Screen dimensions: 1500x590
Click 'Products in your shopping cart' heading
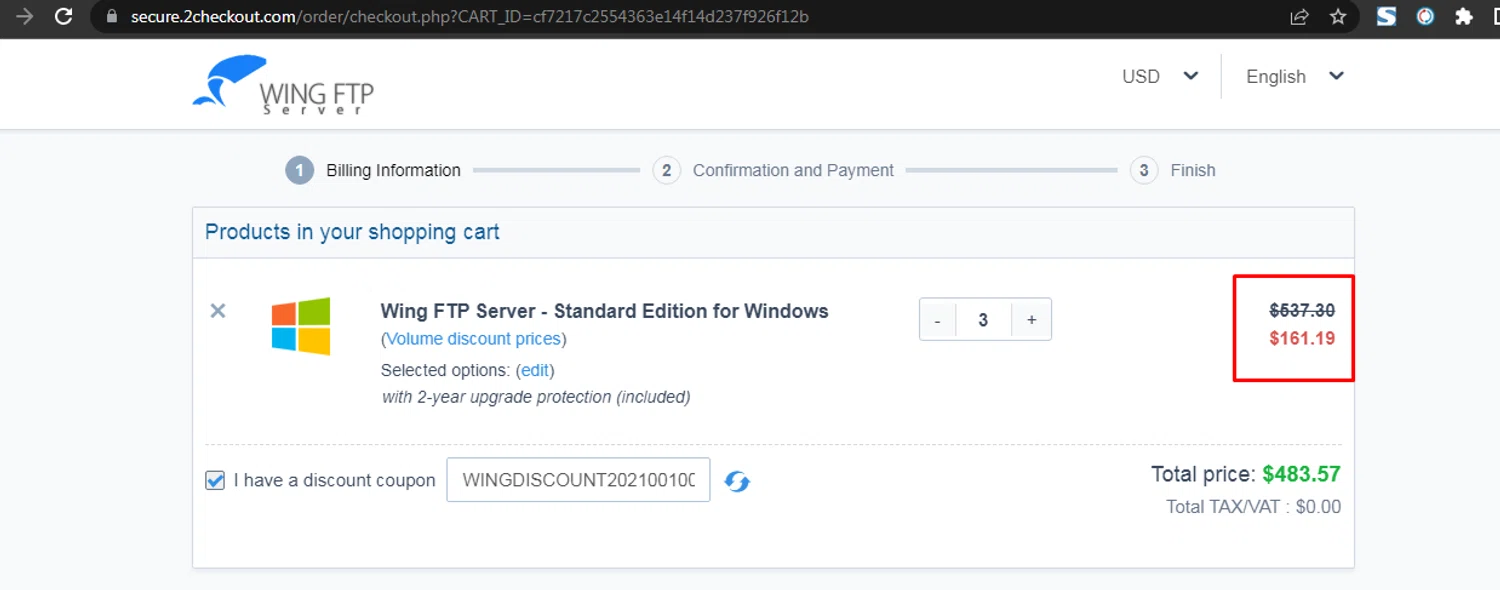click(352, 232)
